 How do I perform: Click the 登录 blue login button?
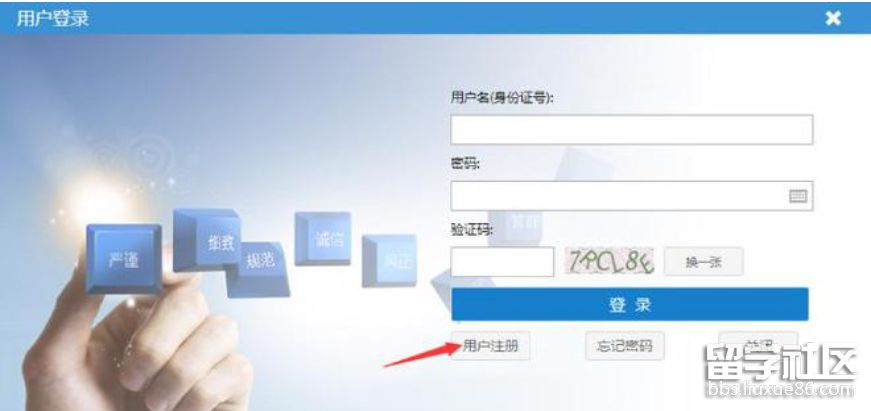[630, 304]
